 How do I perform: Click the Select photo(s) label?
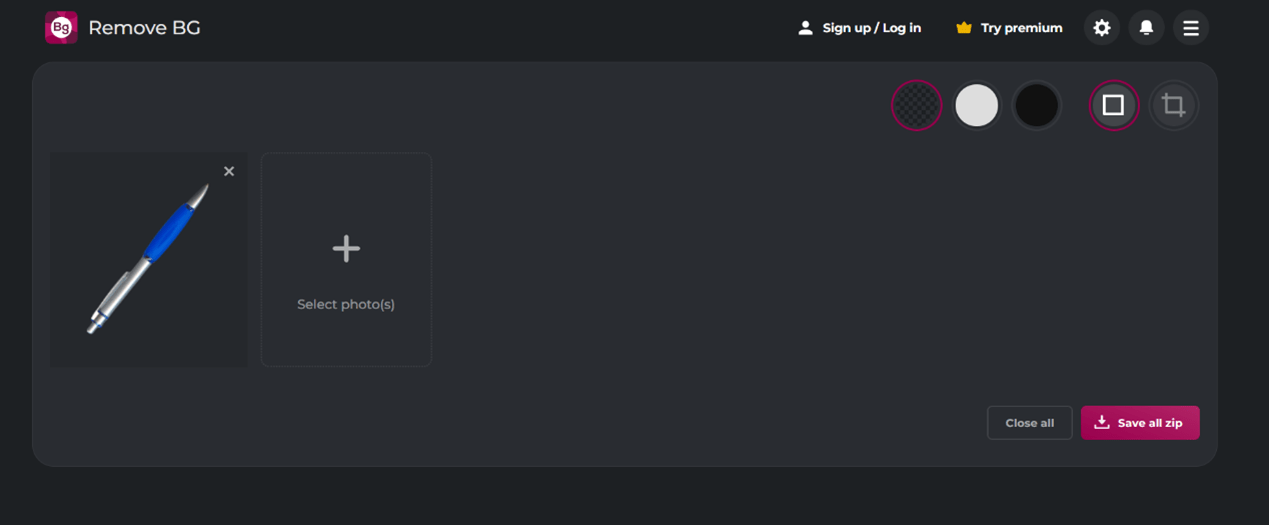[x=346, y=304]
